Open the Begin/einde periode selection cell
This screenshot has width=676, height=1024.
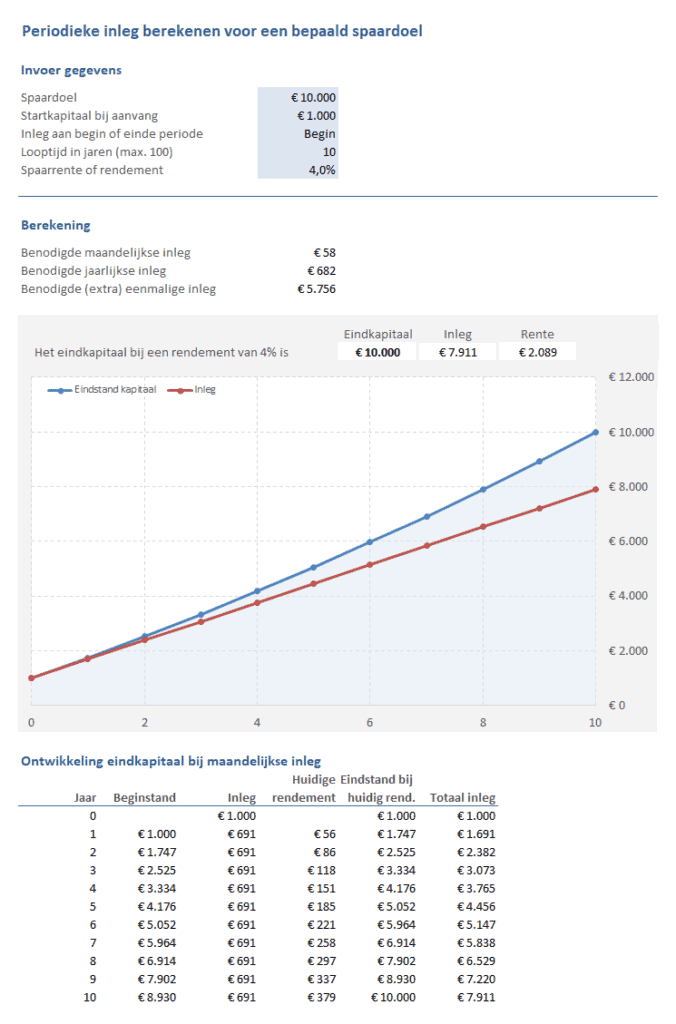coord(298,134)
